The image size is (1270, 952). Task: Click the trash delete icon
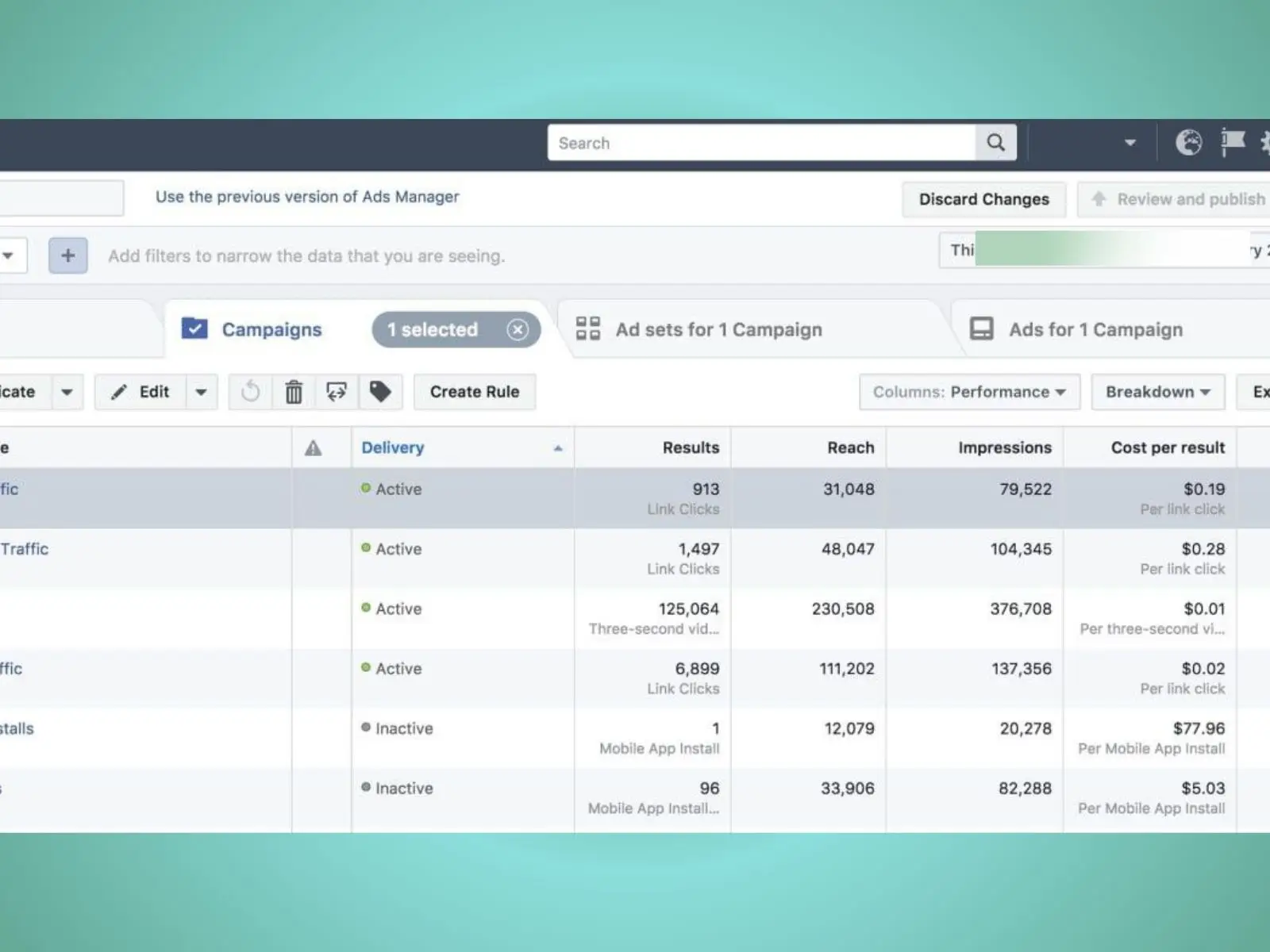click(x=294, y=392)
